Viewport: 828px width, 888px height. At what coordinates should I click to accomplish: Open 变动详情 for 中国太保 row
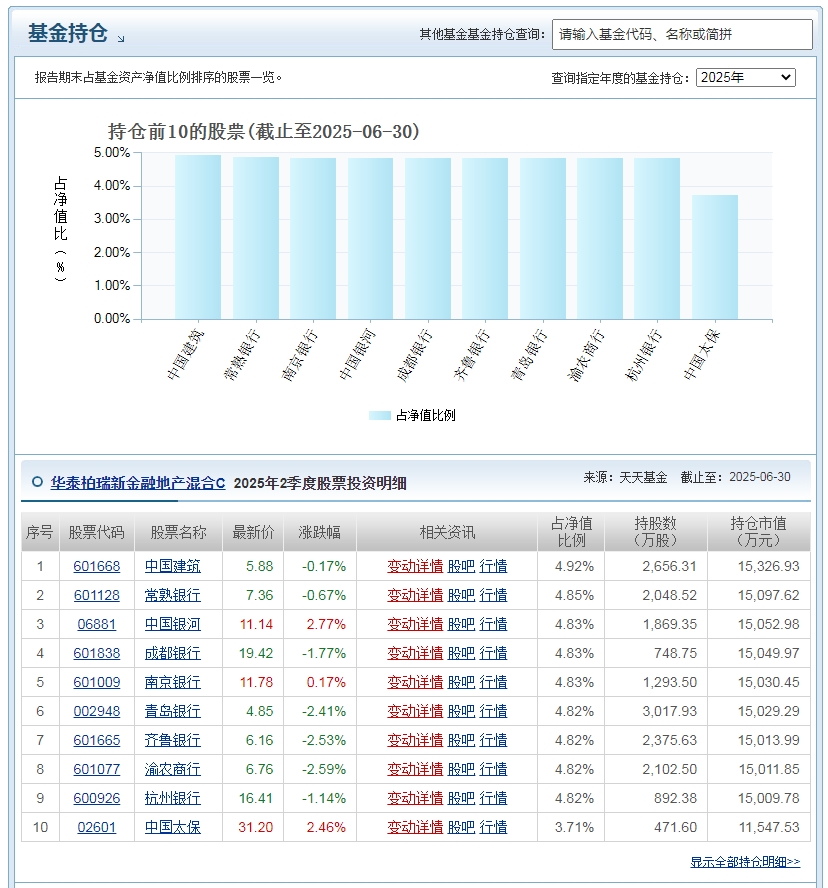click(x=415, y=827)
